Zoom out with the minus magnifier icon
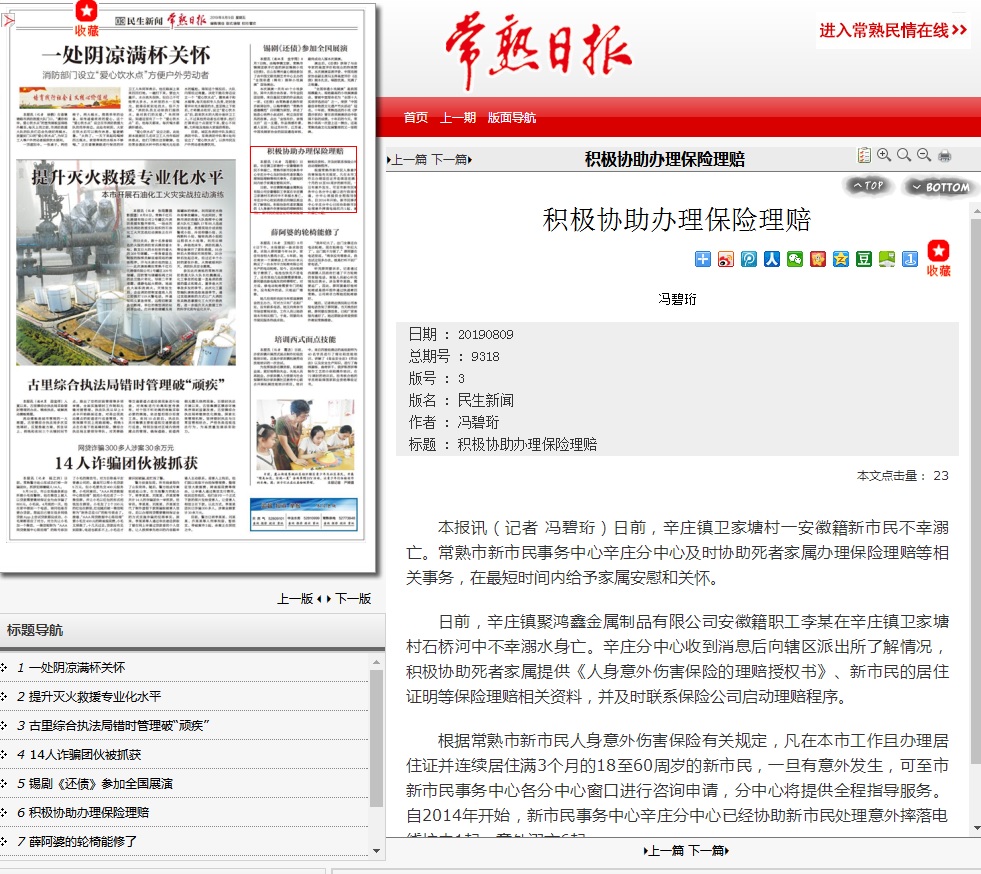The height and width of the screenshot is (874, 981). pyautogui.click(x=924, y=155)
